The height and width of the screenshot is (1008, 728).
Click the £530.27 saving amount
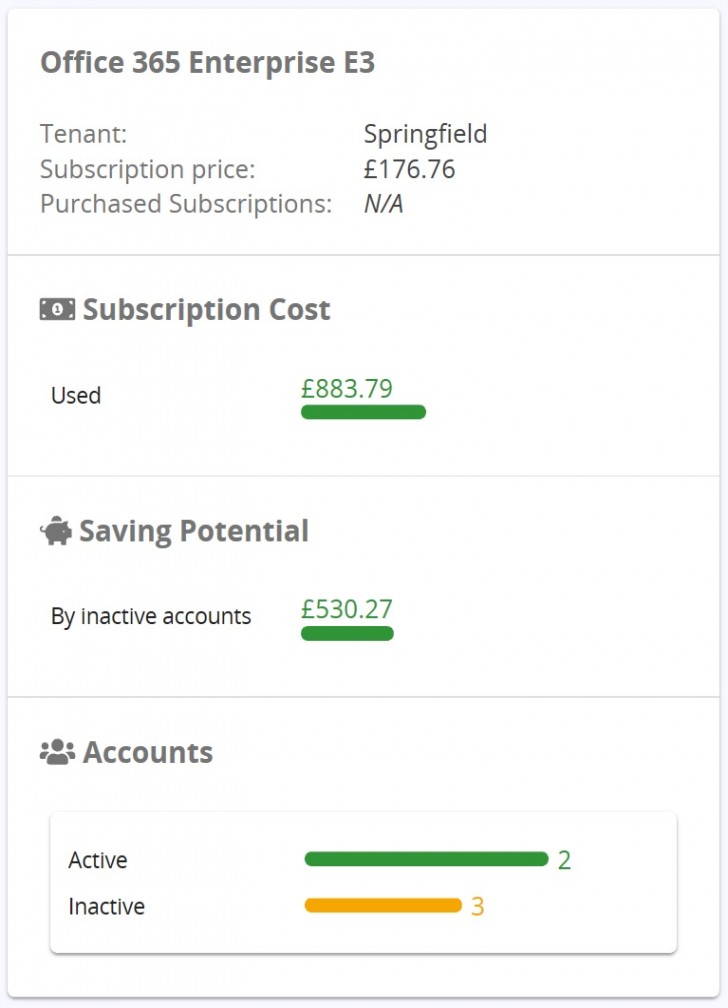click(x=347, y=609)
